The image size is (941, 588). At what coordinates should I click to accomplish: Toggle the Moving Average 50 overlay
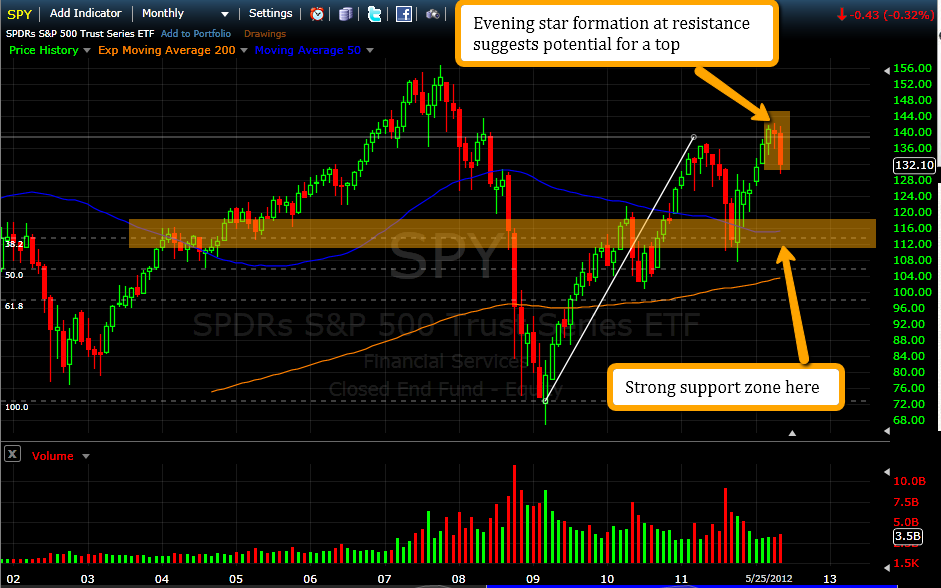click(306, 50)
